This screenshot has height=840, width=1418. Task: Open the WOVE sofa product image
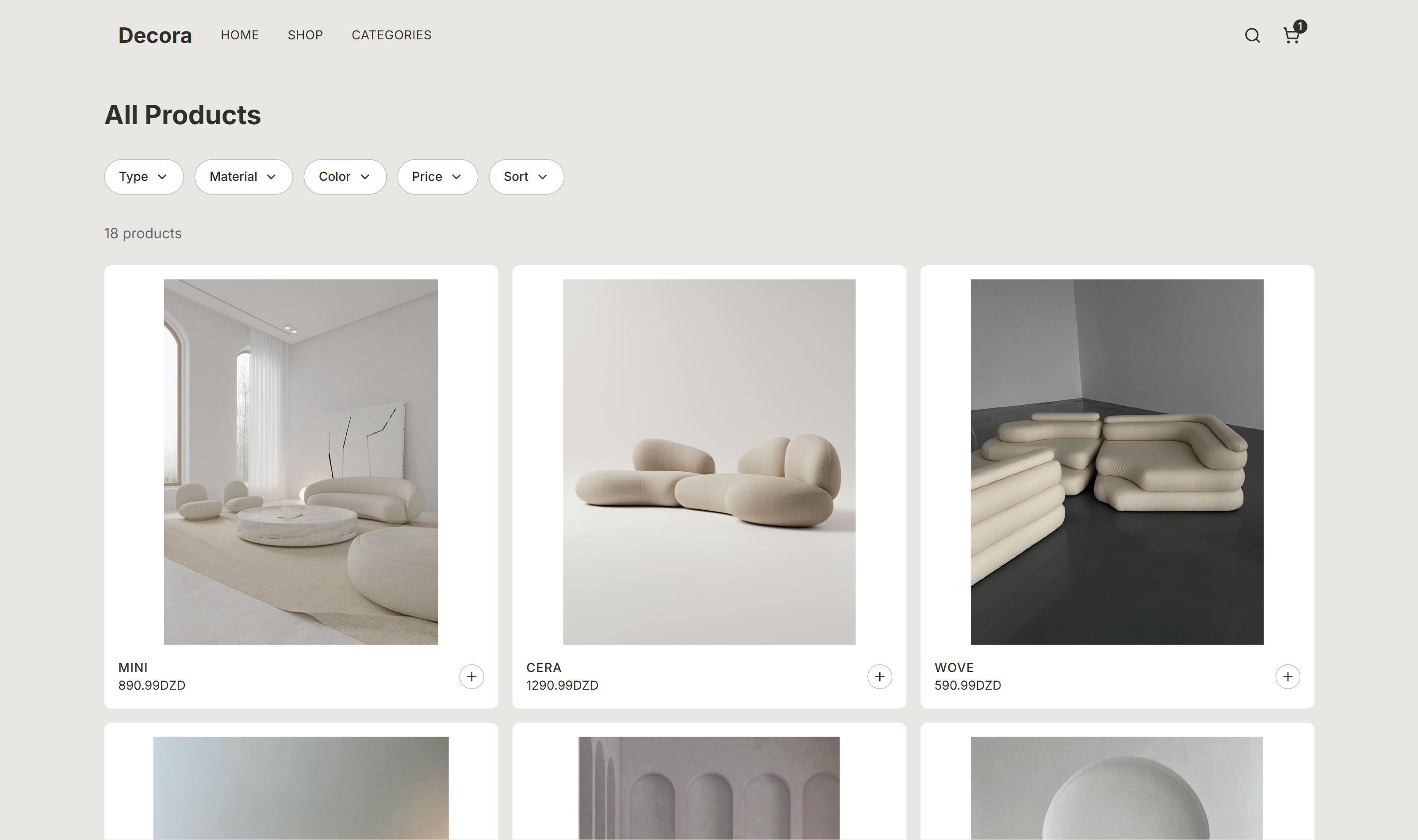coord(1117,462)
